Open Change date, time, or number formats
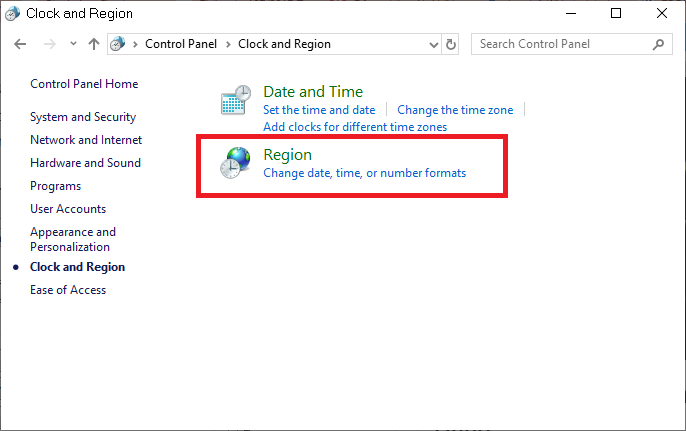 (364, 173)
